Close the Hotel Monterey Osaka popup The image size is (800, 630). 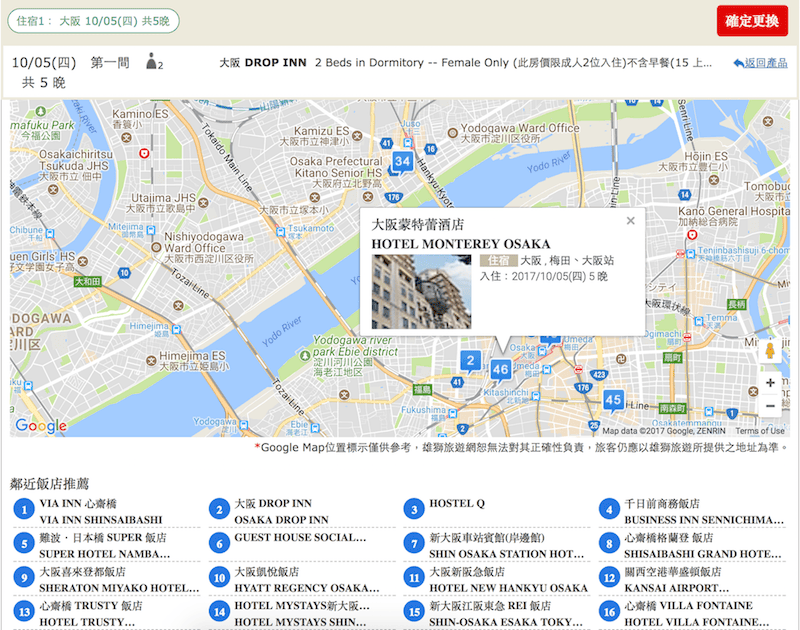[630, 222]
